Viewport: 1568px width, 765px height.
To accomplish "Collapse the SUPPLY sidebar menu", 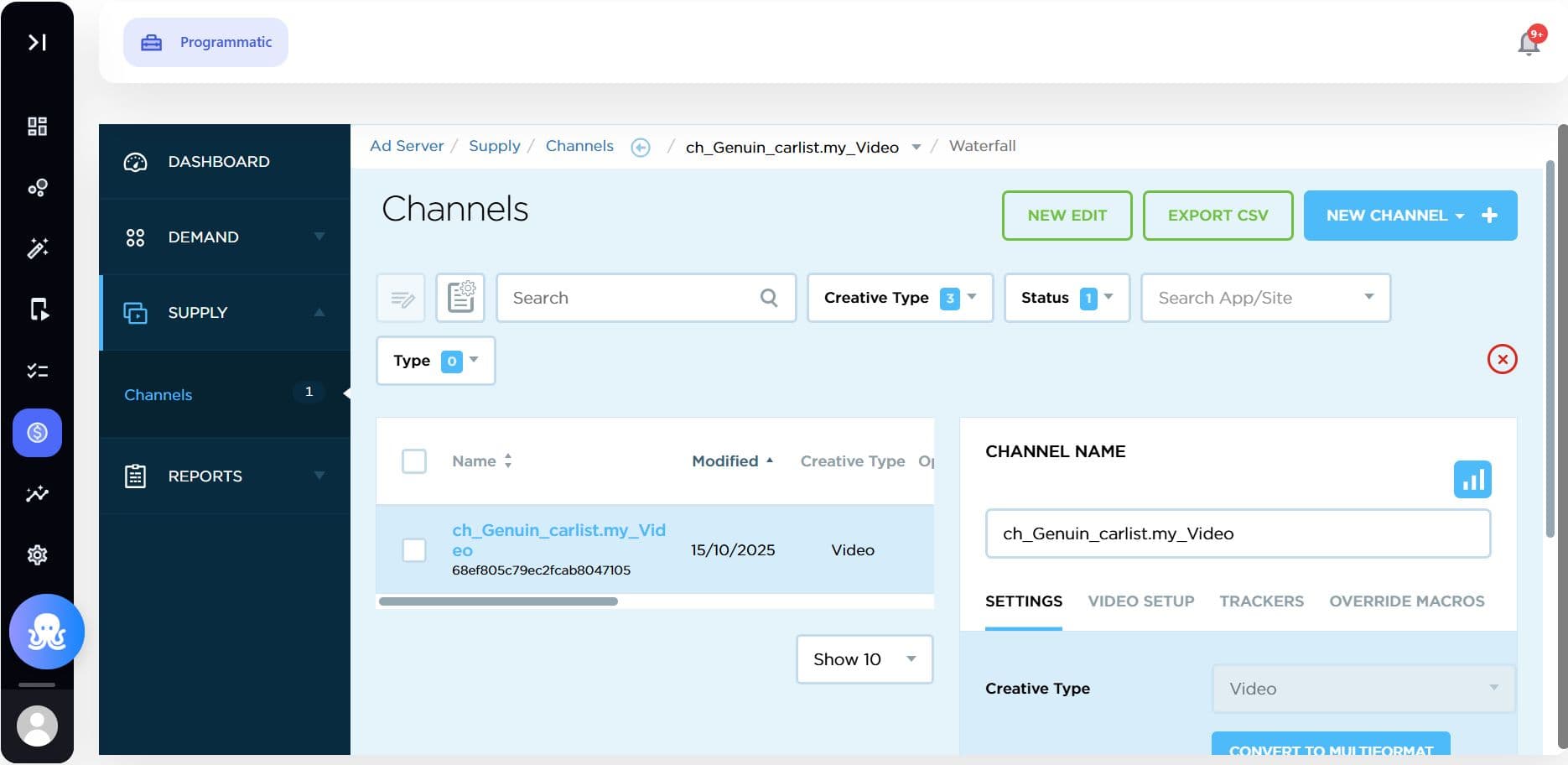I will pos(225,313).
